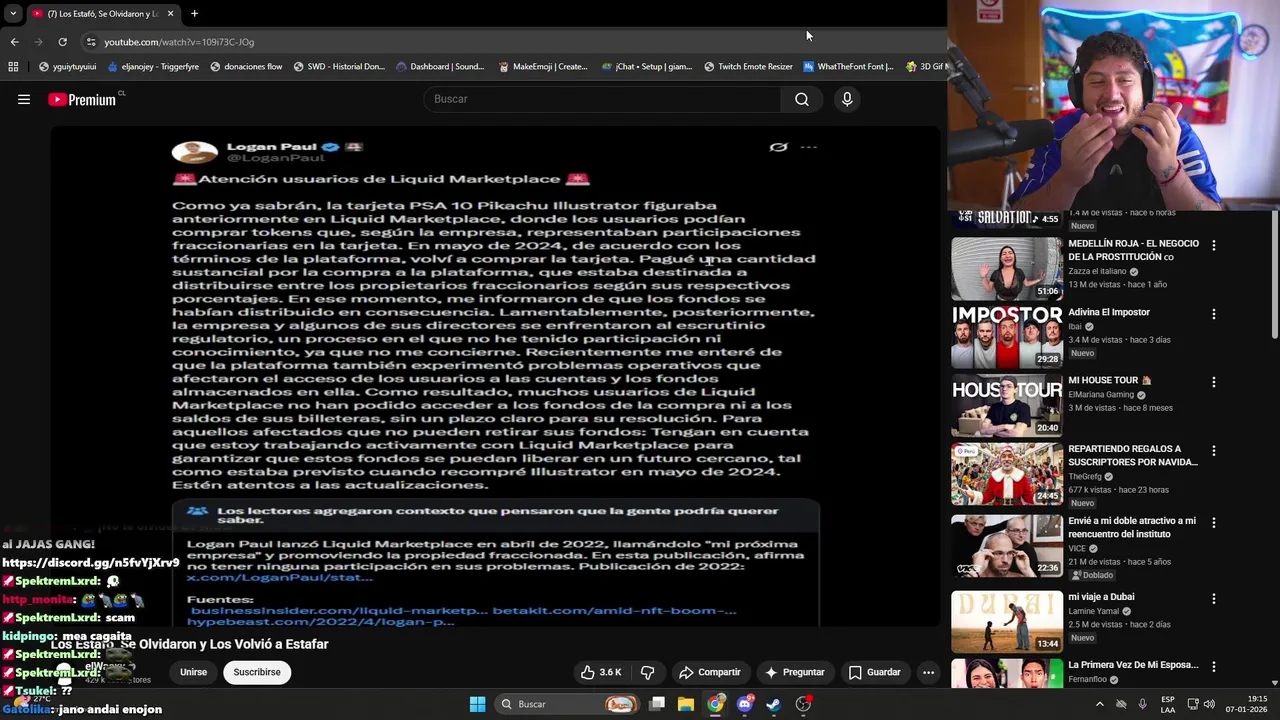Focus the YouTube Buscar search field

[x=603, y=99]
